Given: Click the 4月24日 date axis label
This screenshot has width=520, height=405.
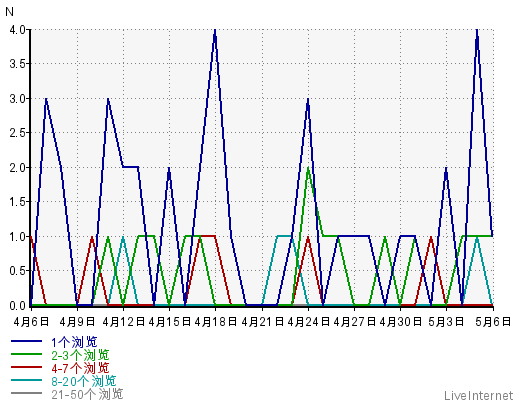Looking at the screenshot, I should point(308,321).
